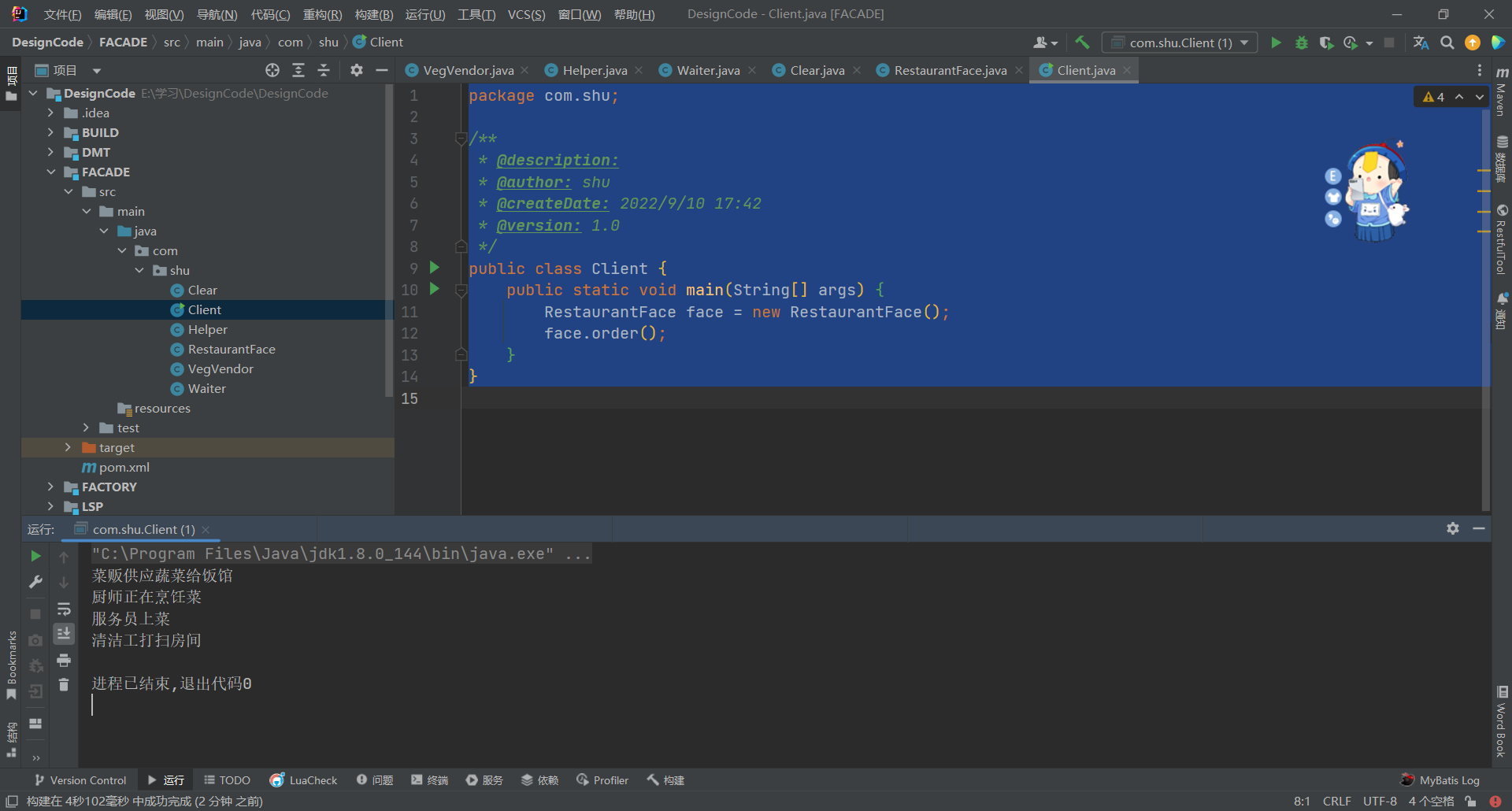Expand the FACTORY module
This screenshot has width=1512, height=811.
coord(50,487)
